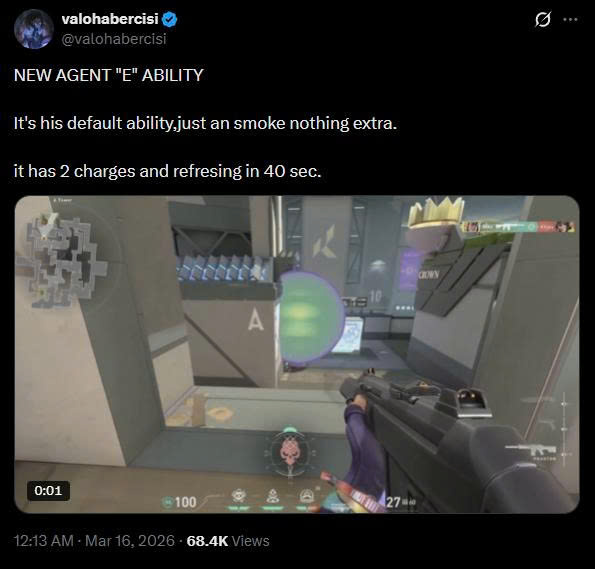The width and height of the screenshot is (595, 569).
Task: Open the @valohabercisi handle link
Action: 114,39
